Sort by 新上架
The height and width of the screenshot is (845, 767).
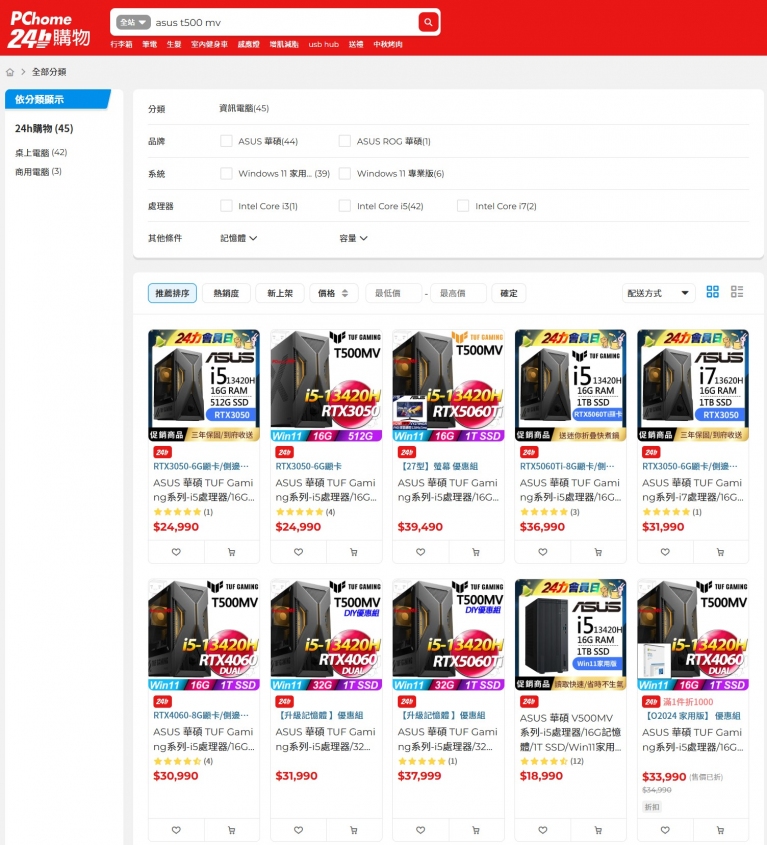(280, 293)
